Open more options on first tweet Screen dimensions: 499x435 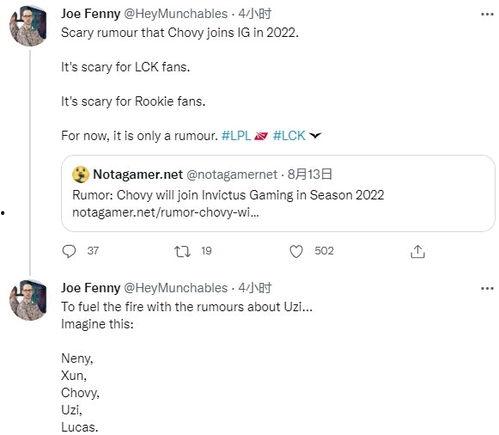[487, 14]
